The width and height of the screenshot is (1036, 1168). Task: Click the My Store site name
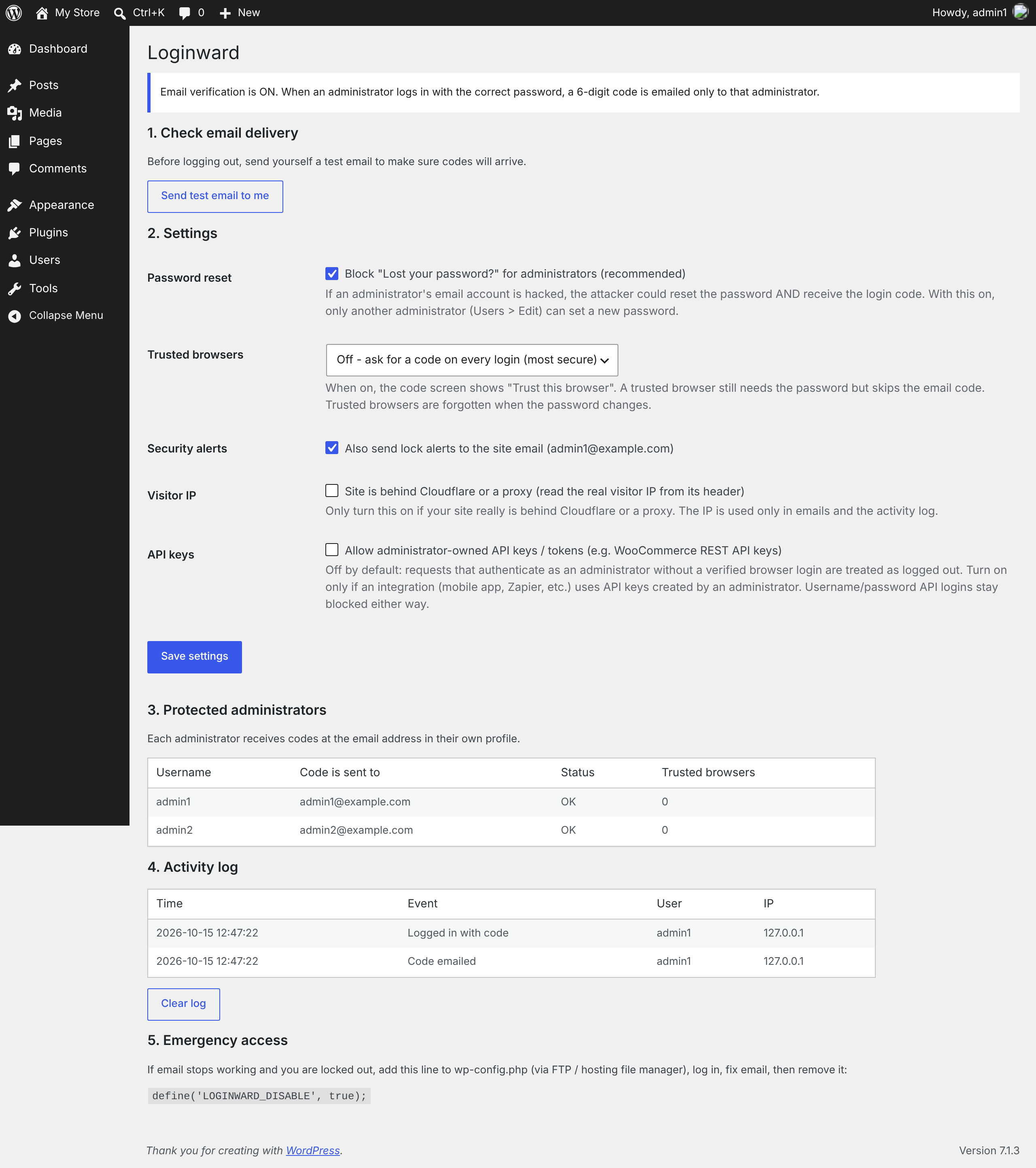(77, 13)
